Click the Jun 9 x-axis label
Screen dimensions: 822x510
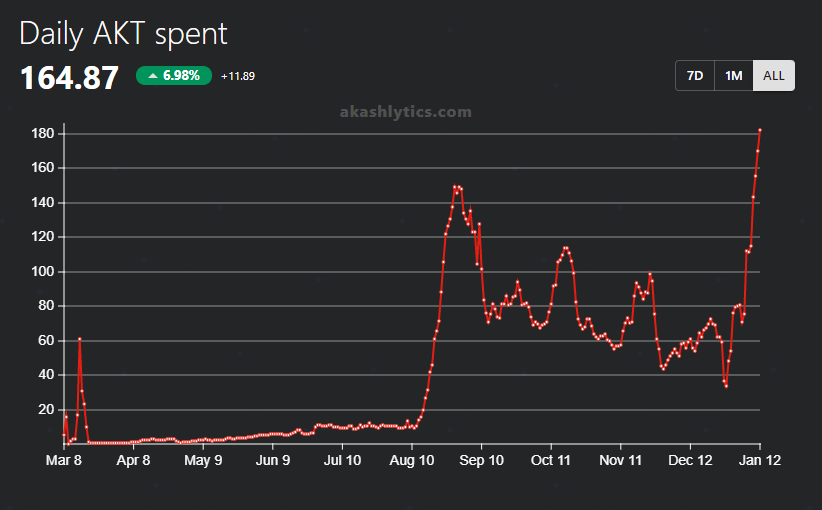[273, 460]
